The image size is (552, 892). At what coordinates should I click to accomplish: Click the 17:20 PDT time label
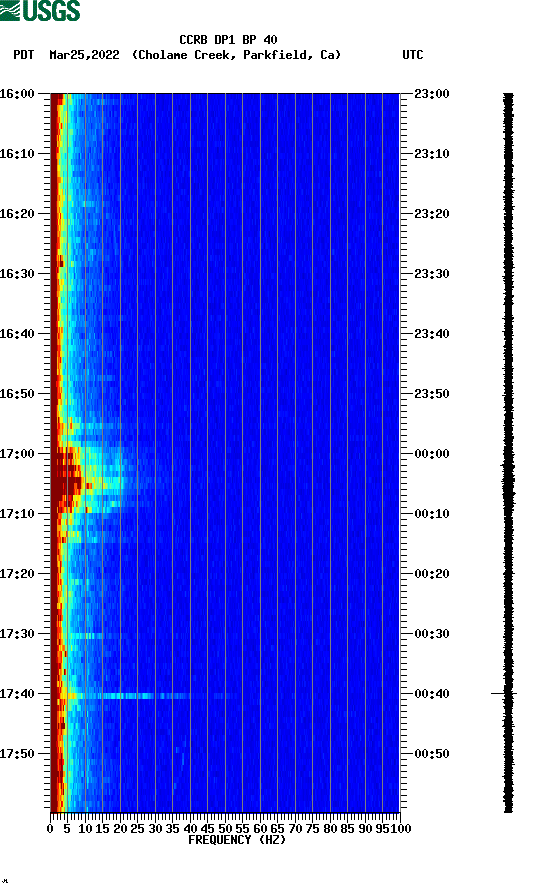(x=17, y=574)
